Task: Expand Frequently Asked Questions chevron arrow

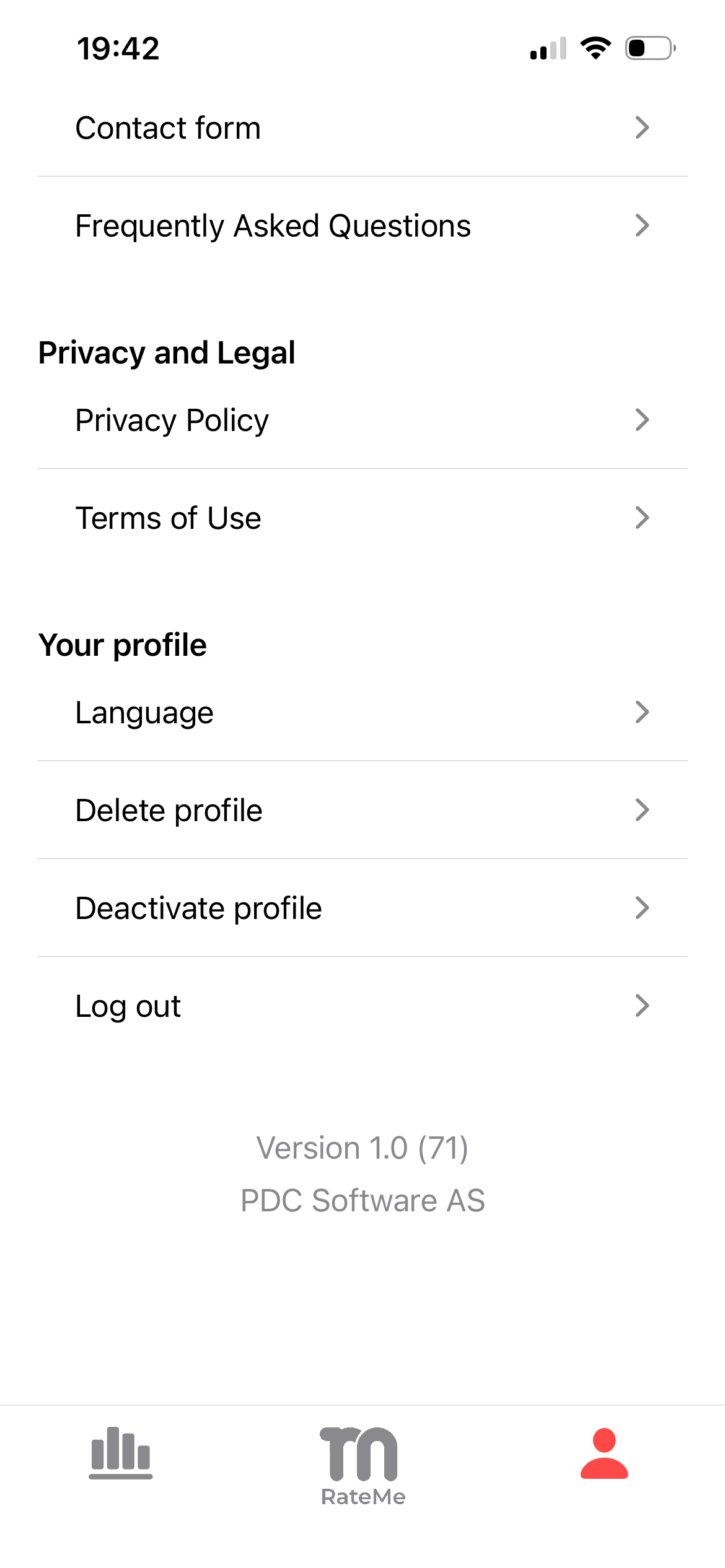Action: [x=642, y=225]
